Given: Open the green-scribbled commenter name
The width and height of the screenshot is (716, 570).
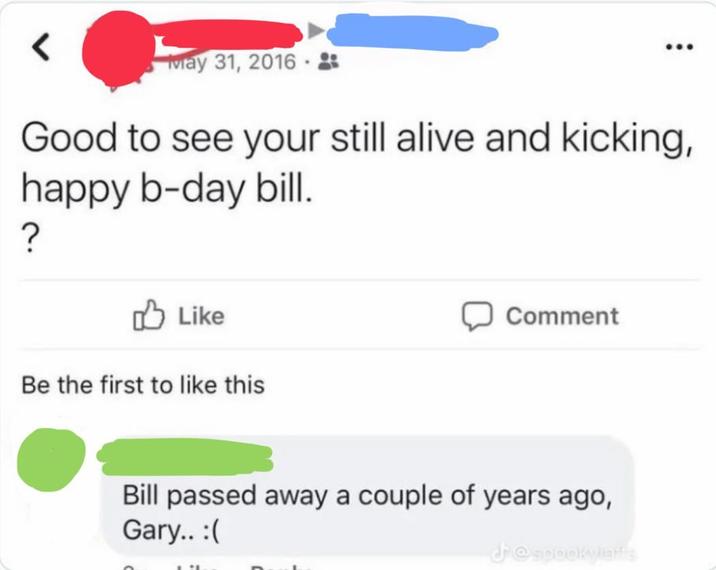Looking at the screenshot, I should click(x=185, y=457).
